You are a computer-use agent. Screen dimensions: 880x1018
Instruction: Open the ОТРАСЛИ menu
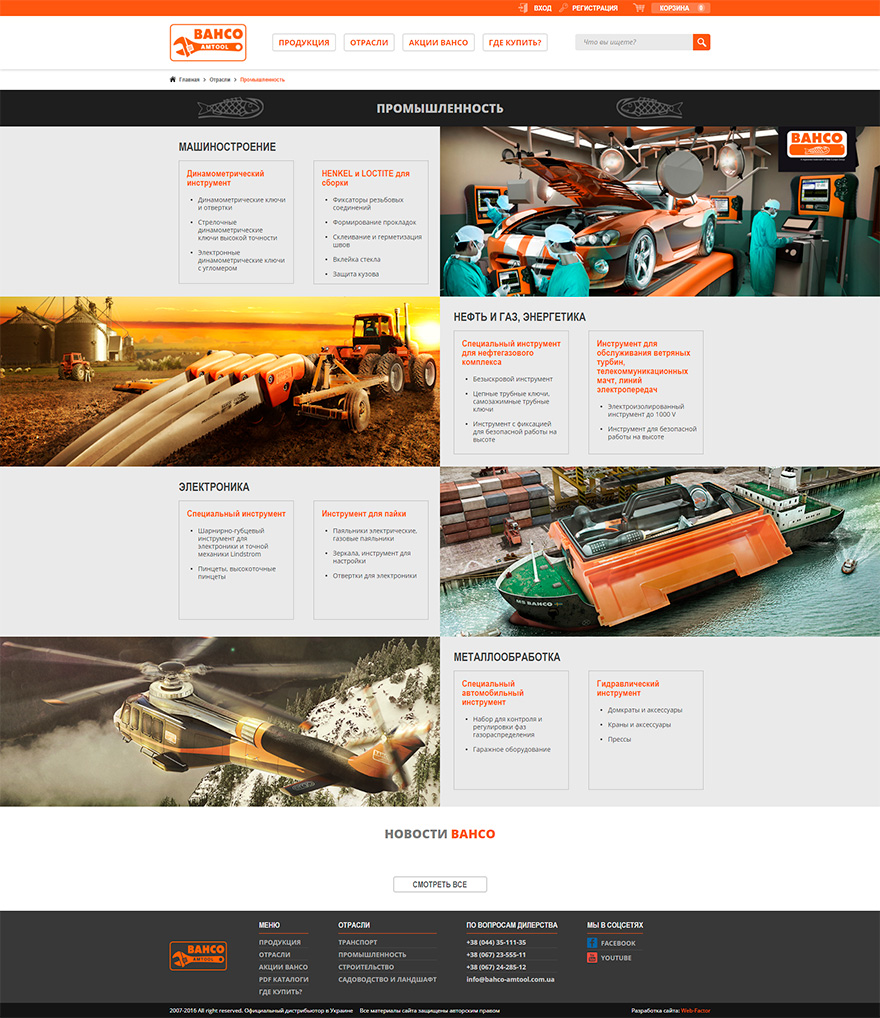[x=369, y=43]
